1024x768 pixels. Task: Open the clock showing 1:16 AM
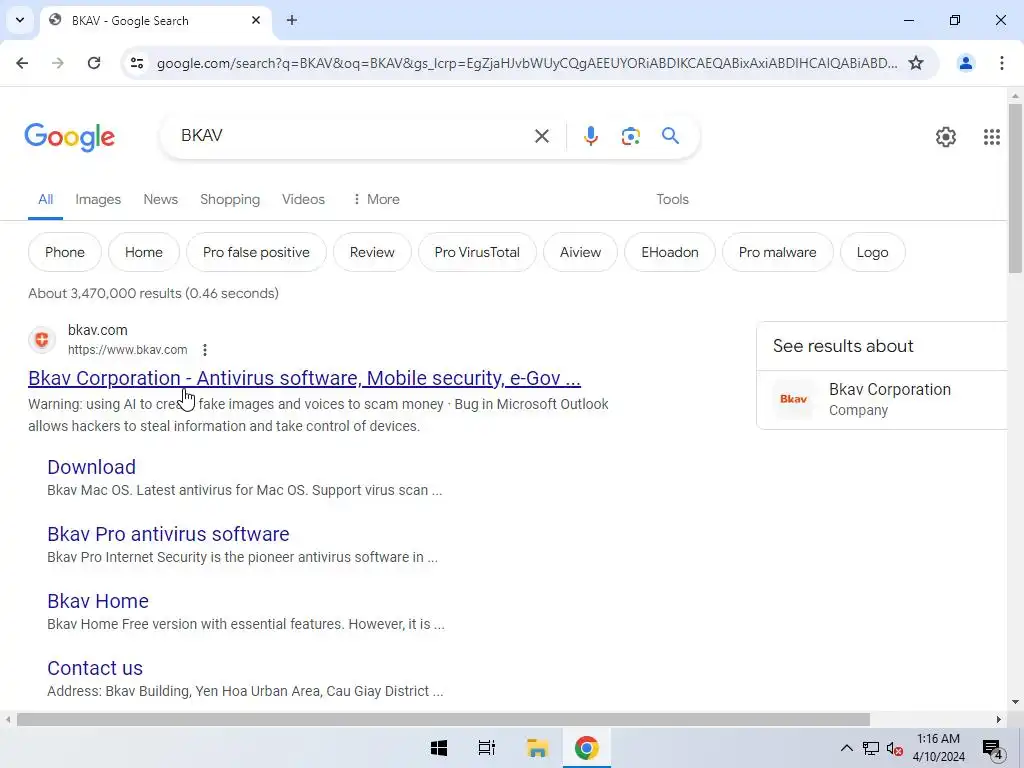click(938, 748)
